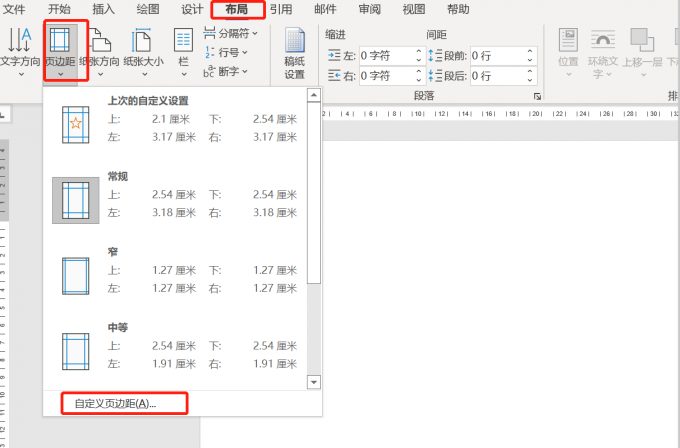Click the horizontal ruler at mark 10
Viewport: 680px width, 448px height.
point(418,114)
